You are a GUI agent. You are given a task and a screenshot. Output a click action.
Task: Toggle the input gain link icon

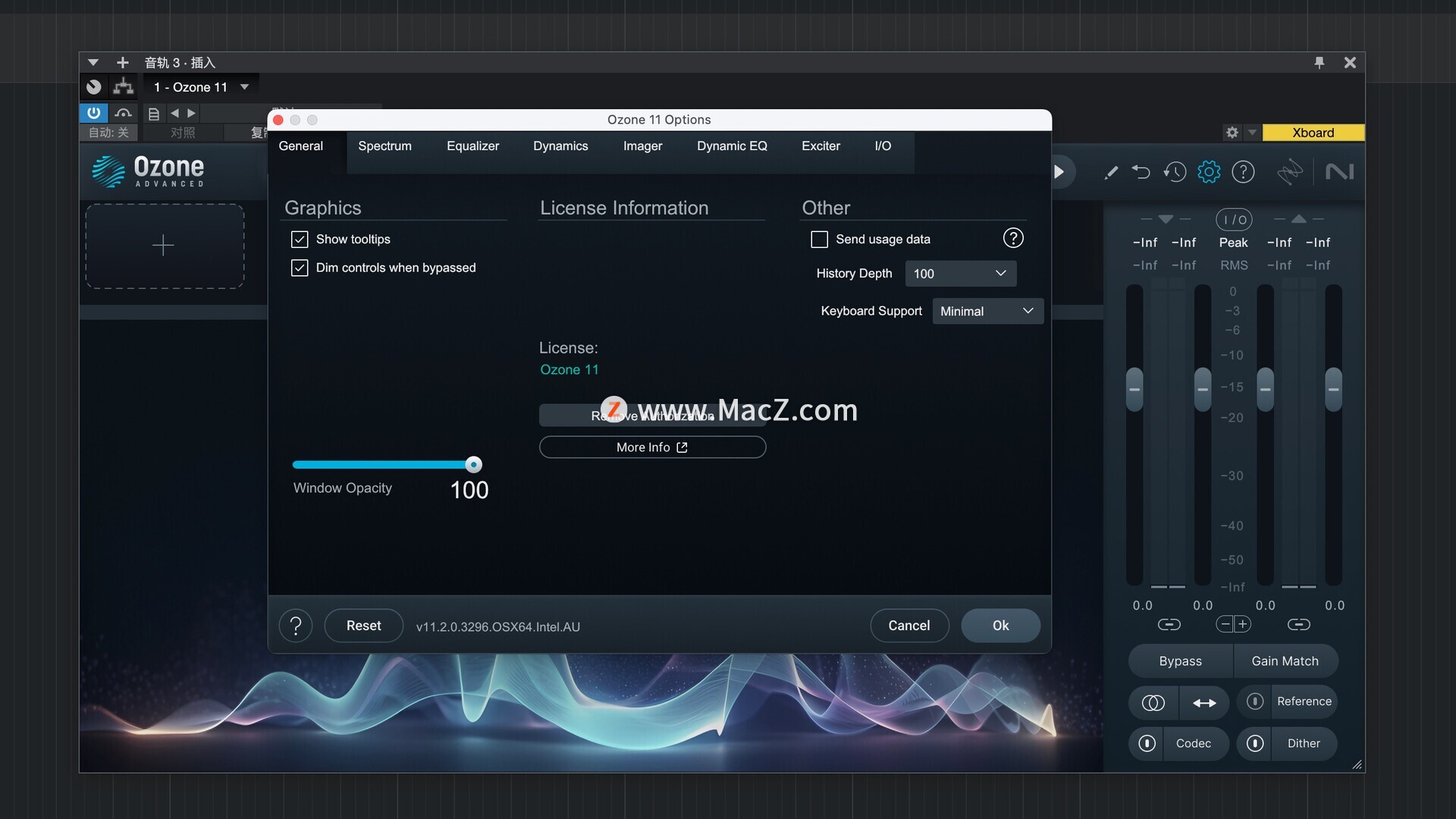[x=1169, y=624]
